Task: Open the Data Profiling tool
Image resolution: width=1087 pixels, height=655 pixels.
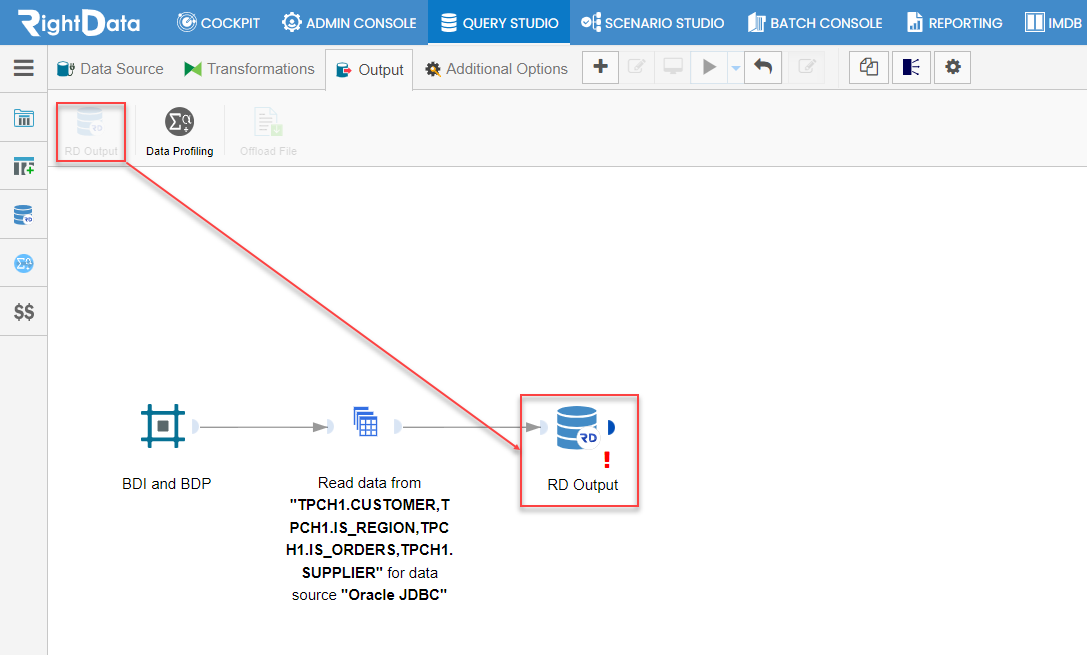Action: tap(179, 130)
